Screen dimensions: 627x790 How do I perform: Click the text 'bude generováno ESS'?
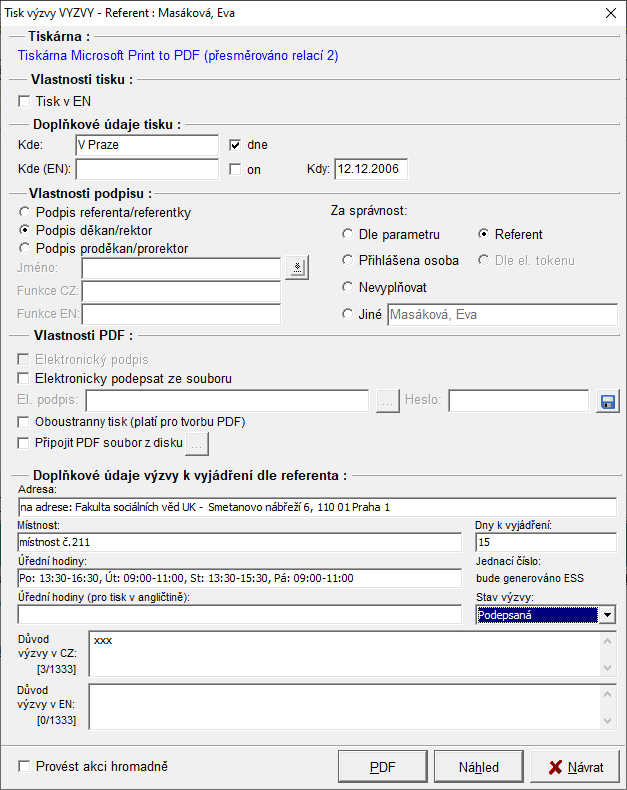click(530, 578)
